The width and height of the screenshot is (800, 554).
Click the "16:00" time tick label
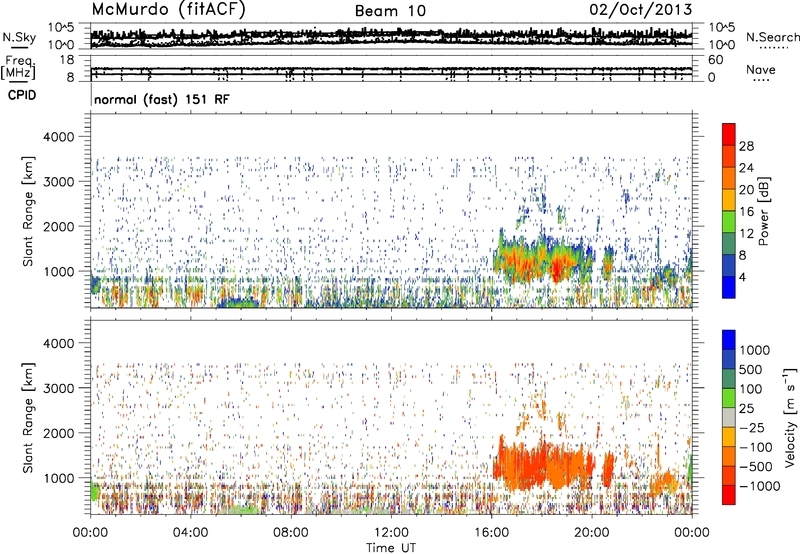click(x=491, y=533)
